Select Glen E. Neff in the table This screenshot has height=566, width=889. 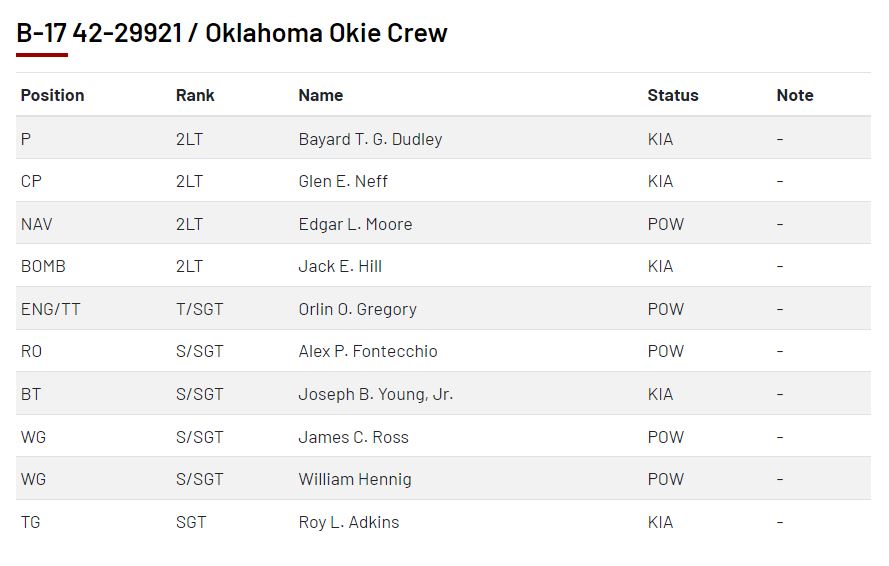click(x=343, y=181)
